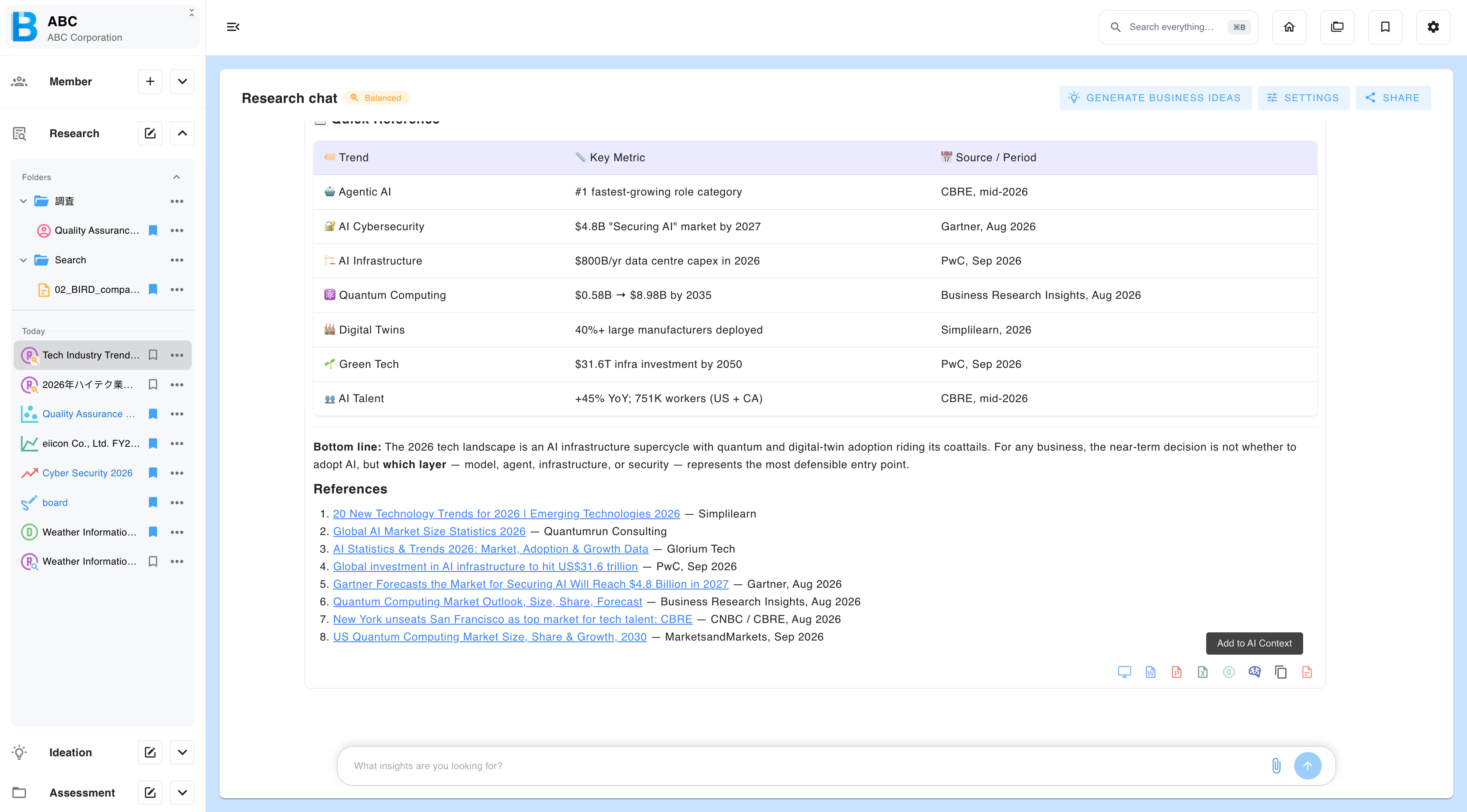1467x812 pixels.
Task: Click the red document icon below the answer
Action: pos(1307,672)
